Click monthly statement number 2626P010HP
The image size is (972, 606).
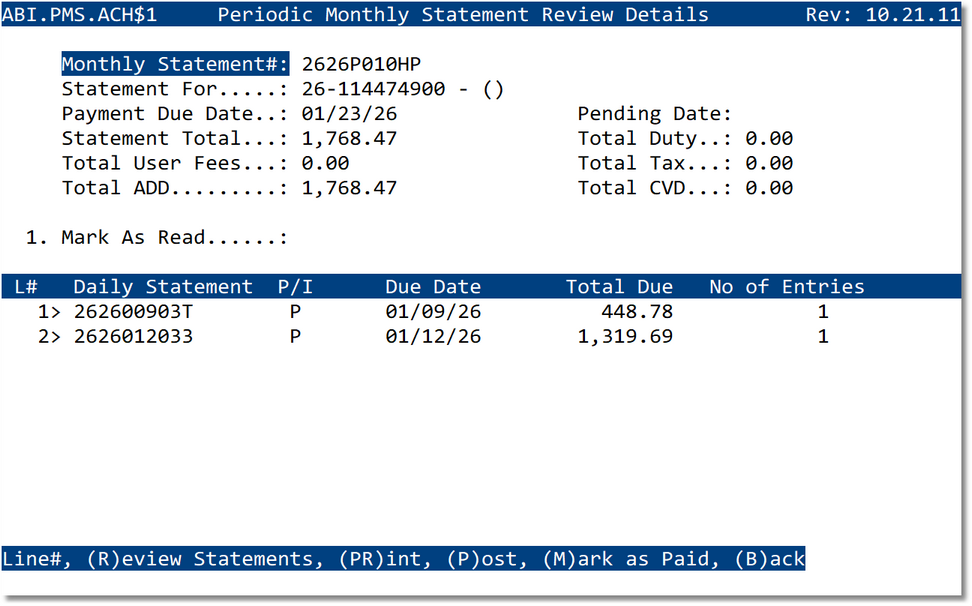(361, 64)
